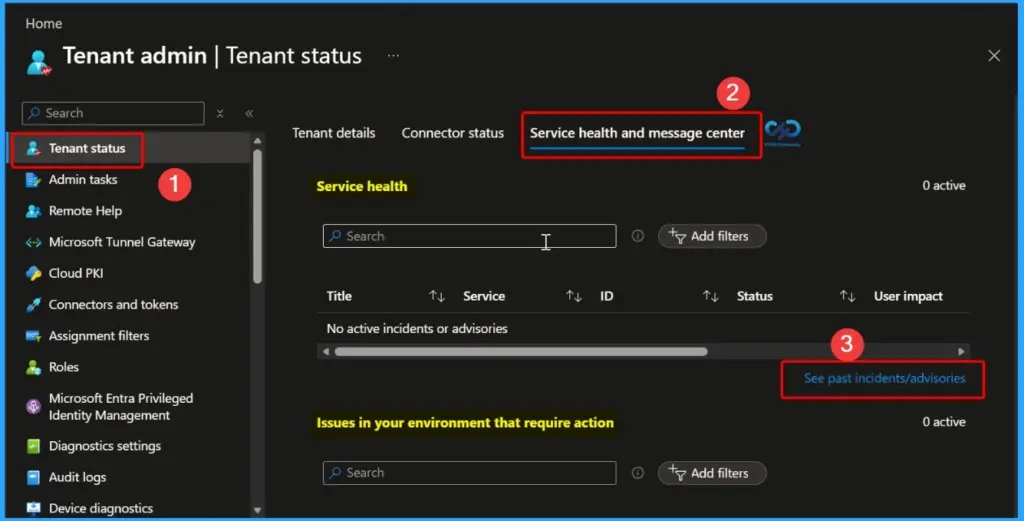Open Diagnostics settings in sidebar
1024x521 pixels.
104,446
